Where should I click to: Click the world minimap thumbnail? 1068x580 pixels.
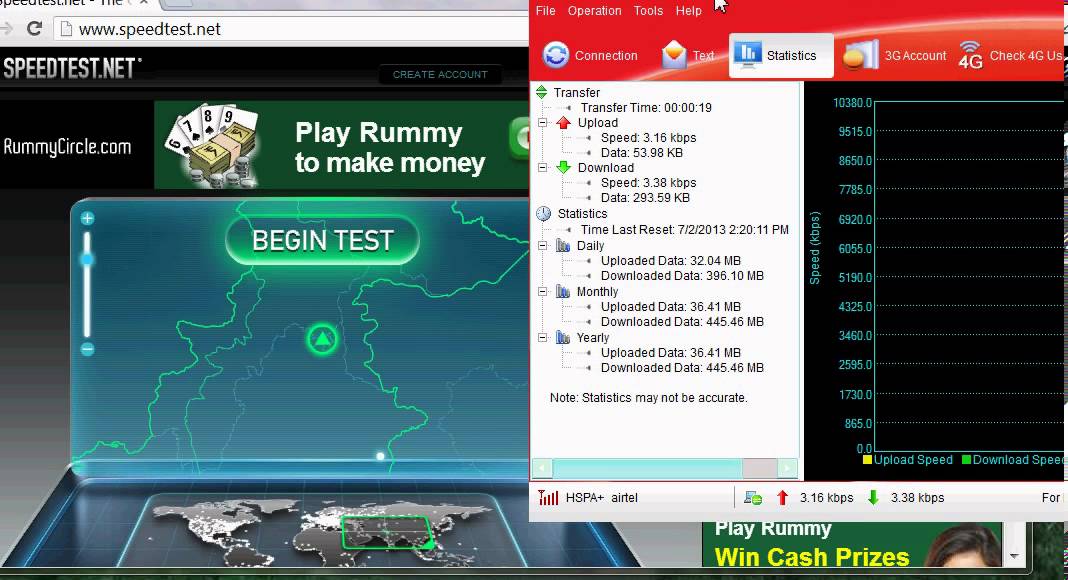click(320, 531)
